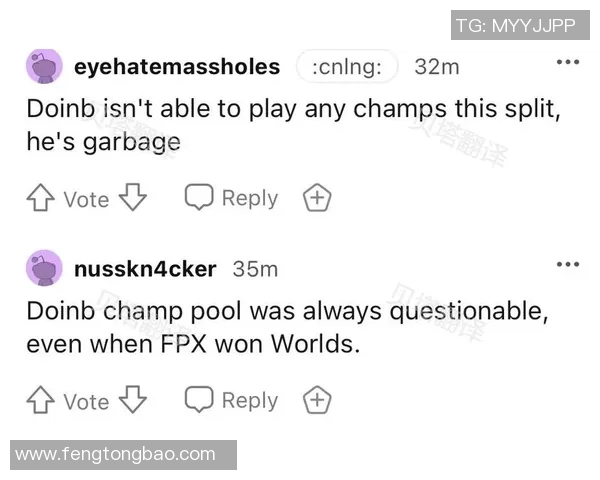Open nusskn4cker's avatar profile picture
This screenshot has height=480, width=600.
pyautogui.click(x=44, y=269)
